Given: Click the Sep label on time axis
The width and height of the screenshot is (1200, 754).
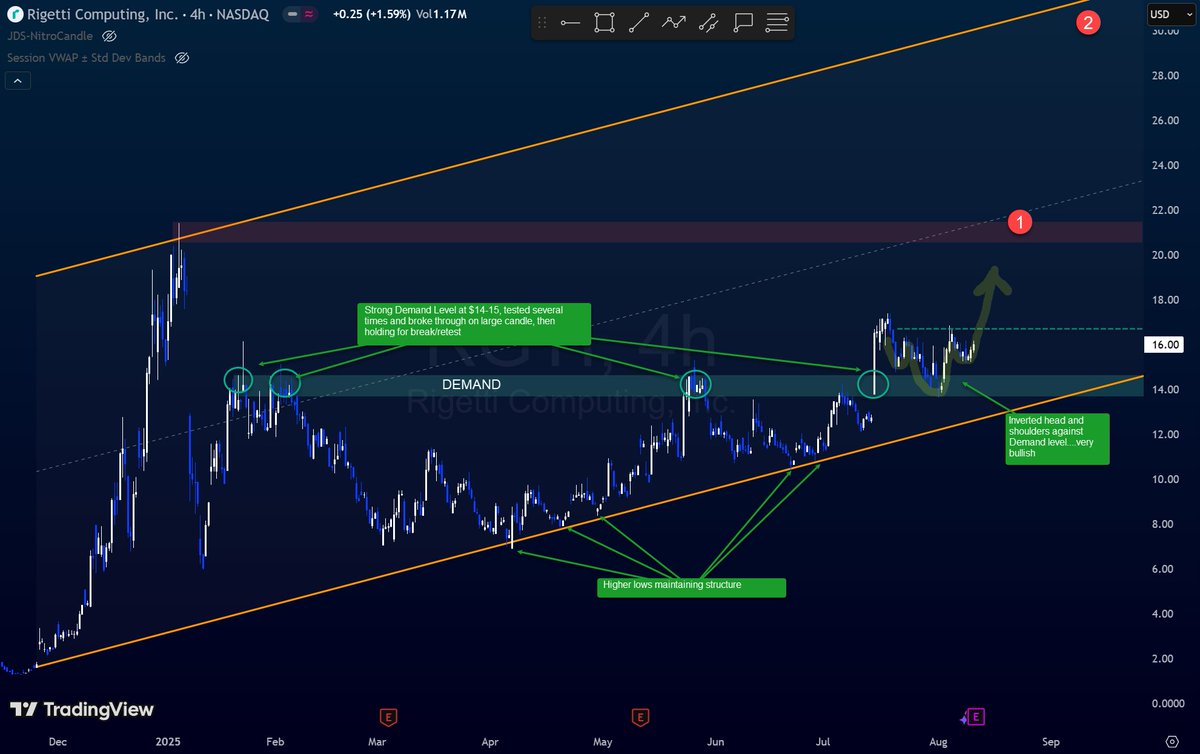Looking at the screenshot, I should coord(1050,742).
